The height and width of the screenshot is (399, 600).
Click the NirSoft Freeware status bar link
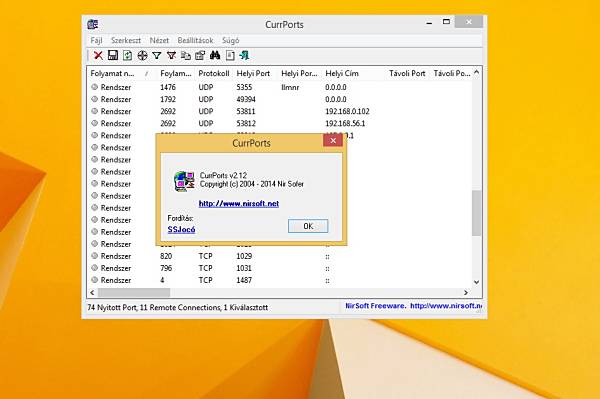(413, 306)
